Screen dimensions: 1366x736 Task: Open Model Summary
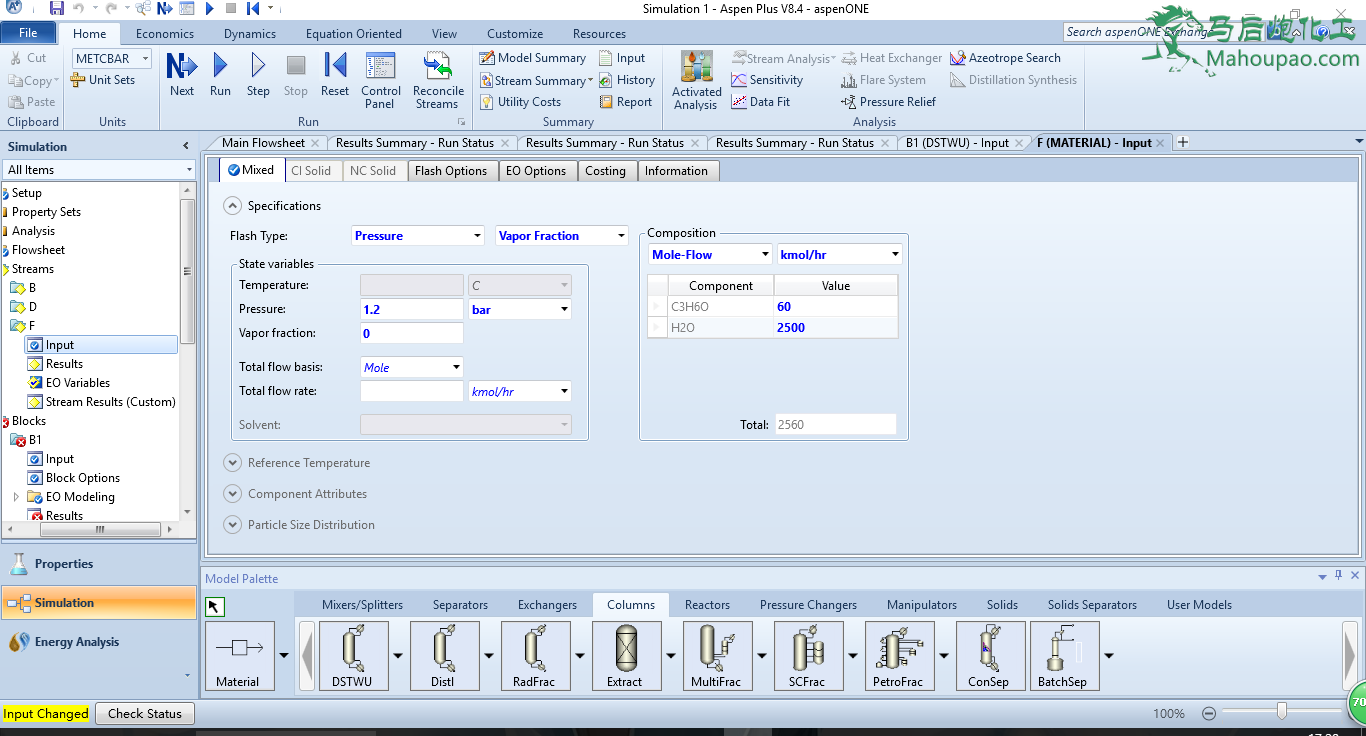point(533,58)
